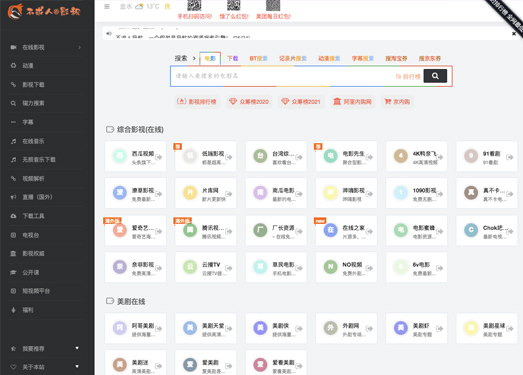Click the 影视排行榜 button
This screenshot has width=523, height=375.
[197, 101]
